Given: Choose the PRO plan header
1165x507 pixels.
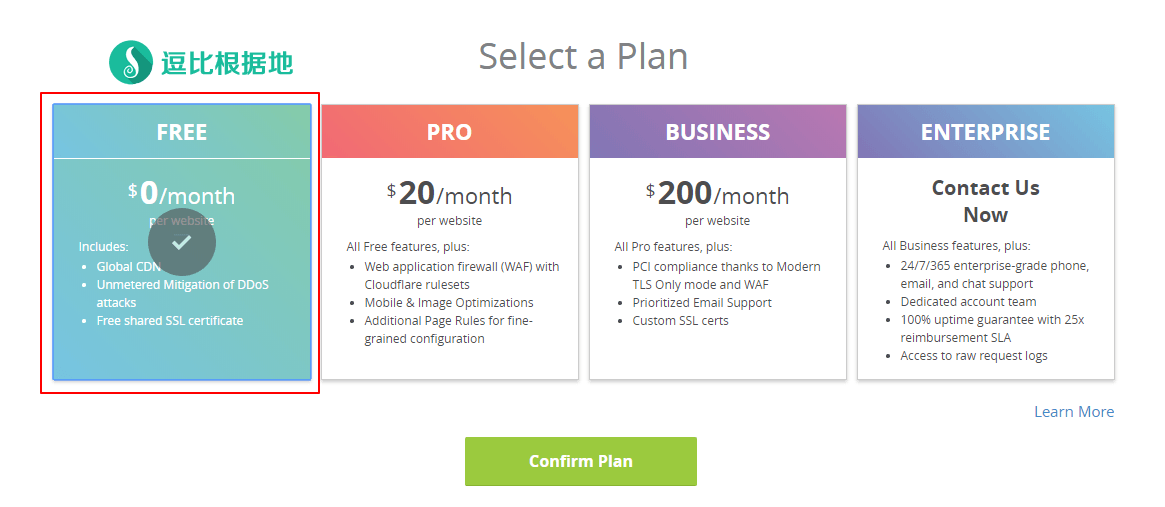Looking at the screenshot, I should [449, 132].
